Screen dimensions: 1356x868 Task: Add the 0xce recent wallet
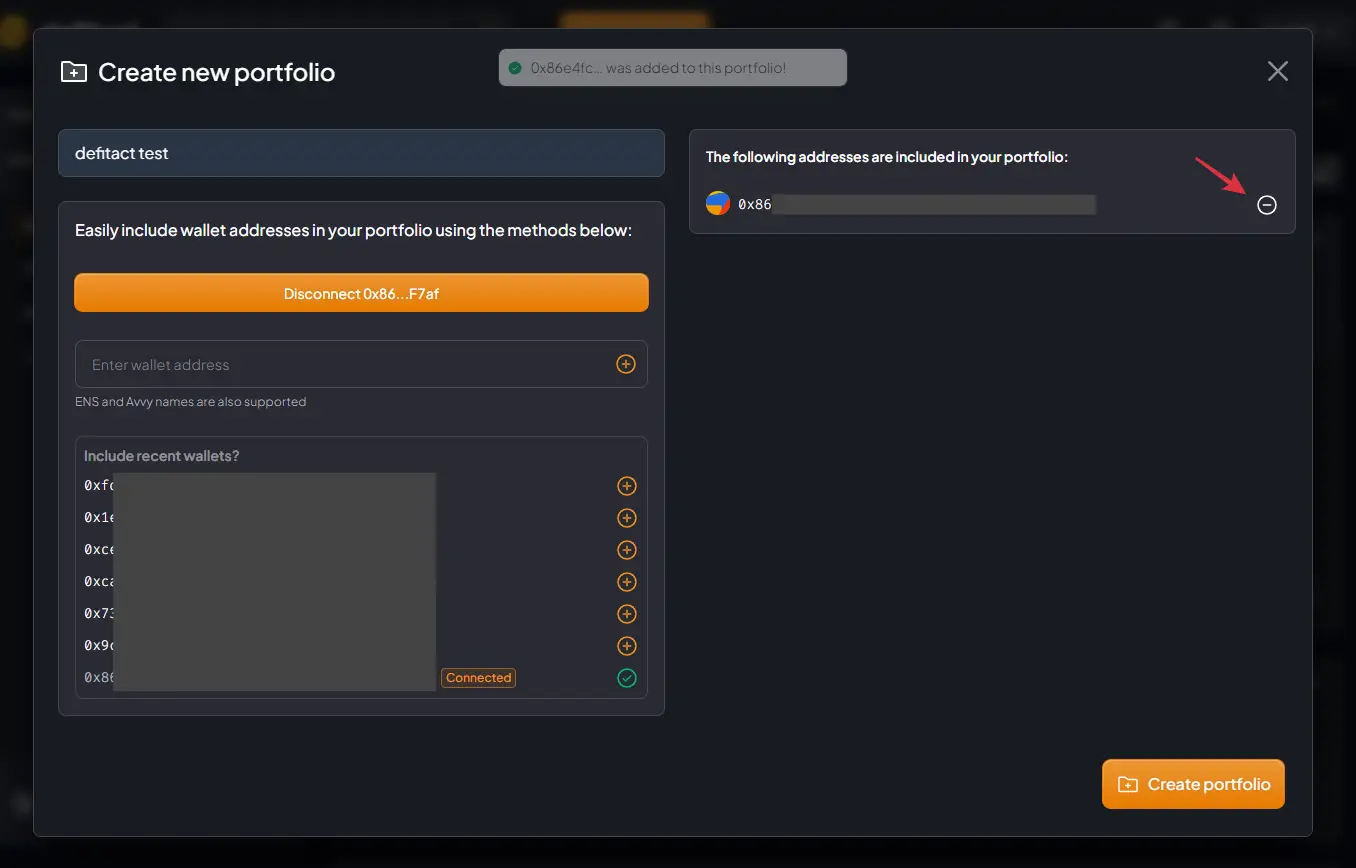(x=626, y=550)
